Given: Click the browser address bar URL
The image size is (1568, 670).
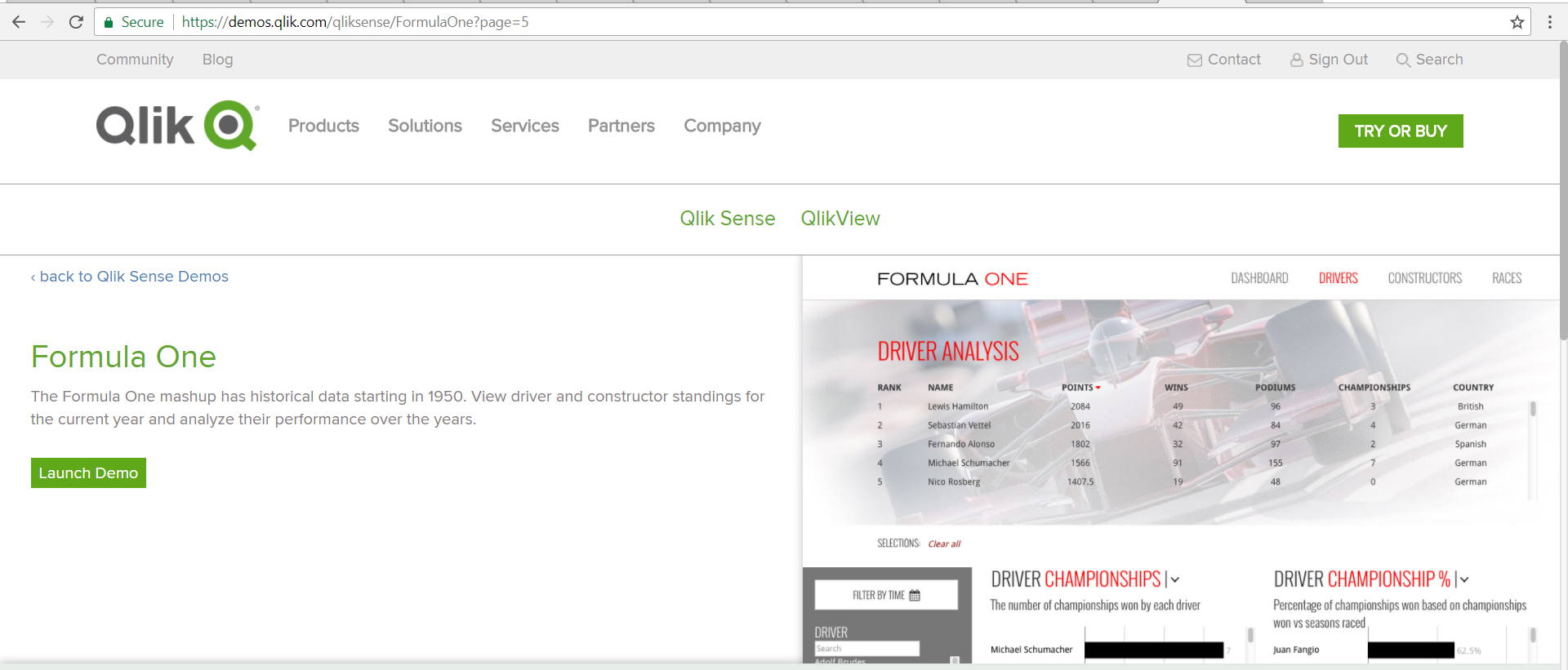Looking at the screenshot, I should click(x=355, y=22).
